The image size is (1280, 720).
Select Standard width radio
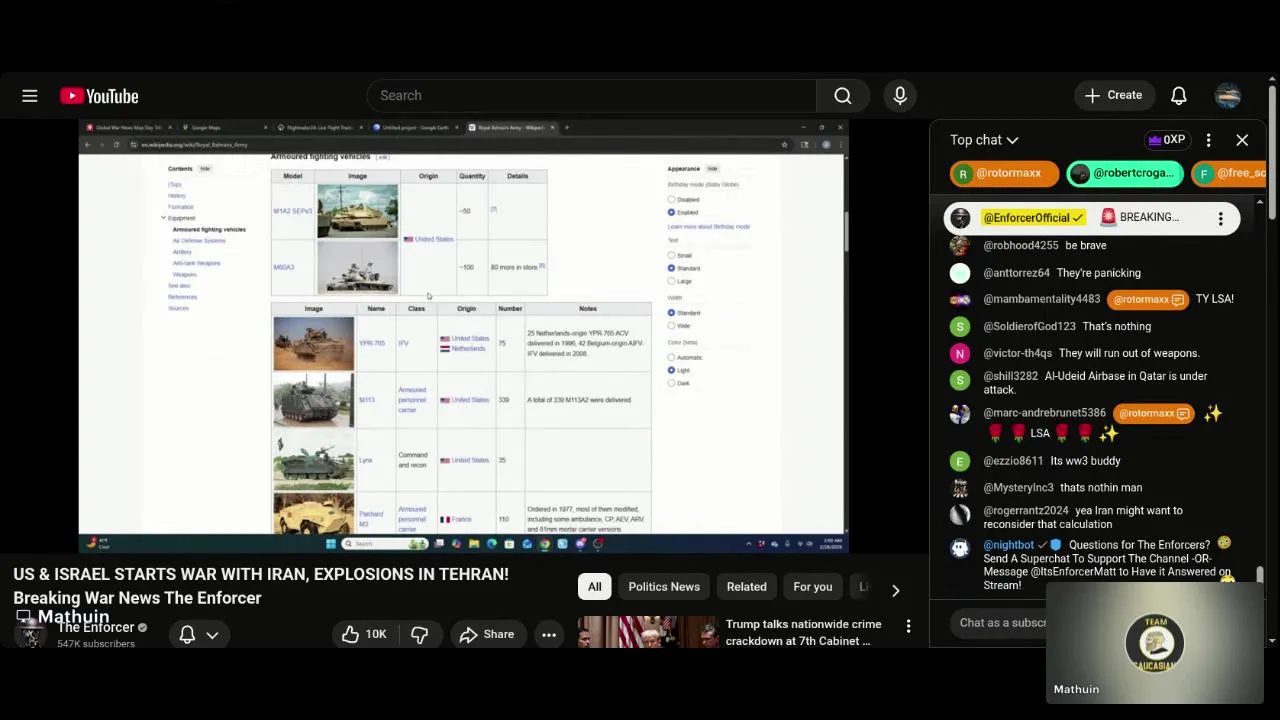coord(671,313)
